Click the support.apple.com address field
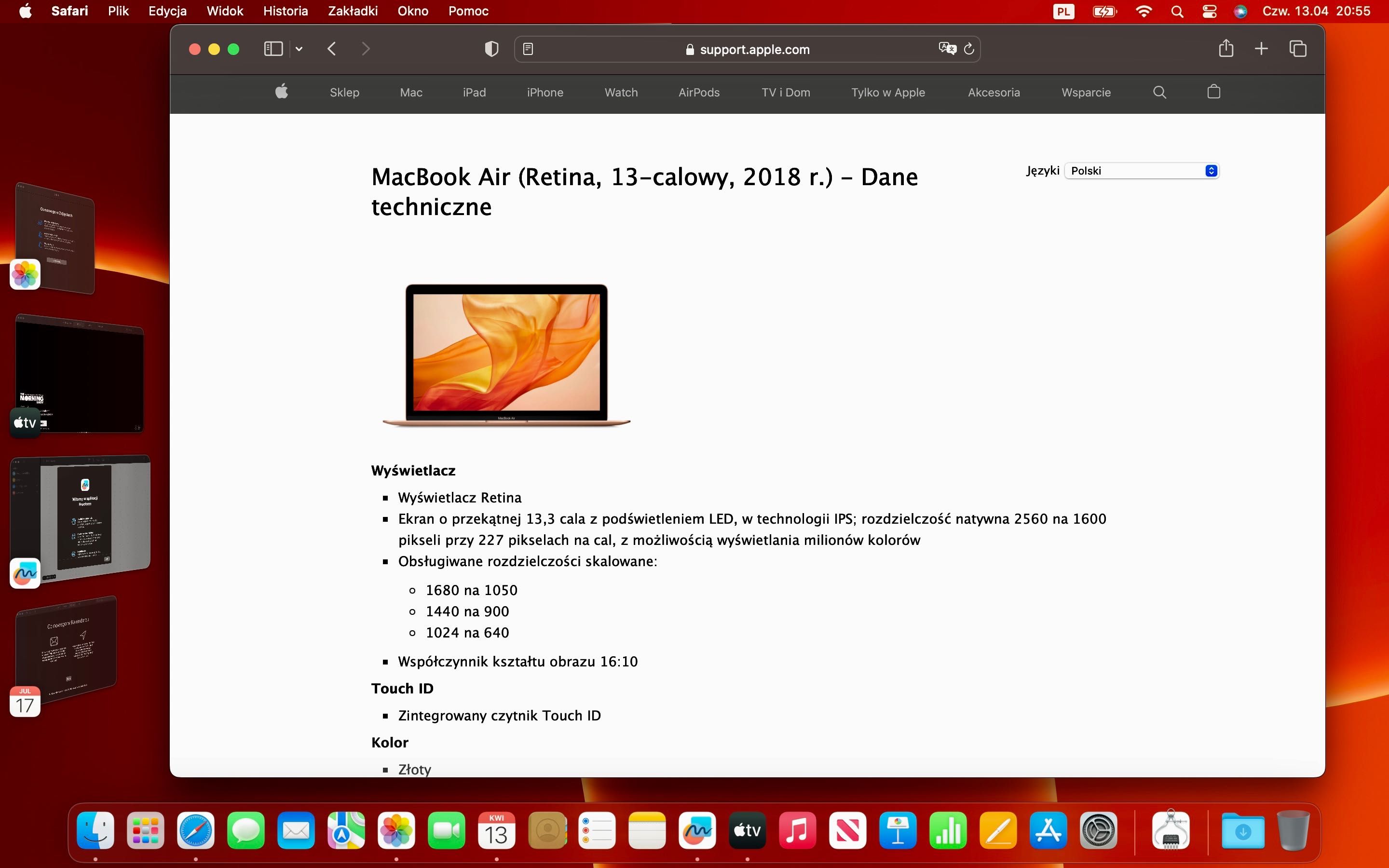The width and height of the screenshot is (1389, 868). pos(747,49)
